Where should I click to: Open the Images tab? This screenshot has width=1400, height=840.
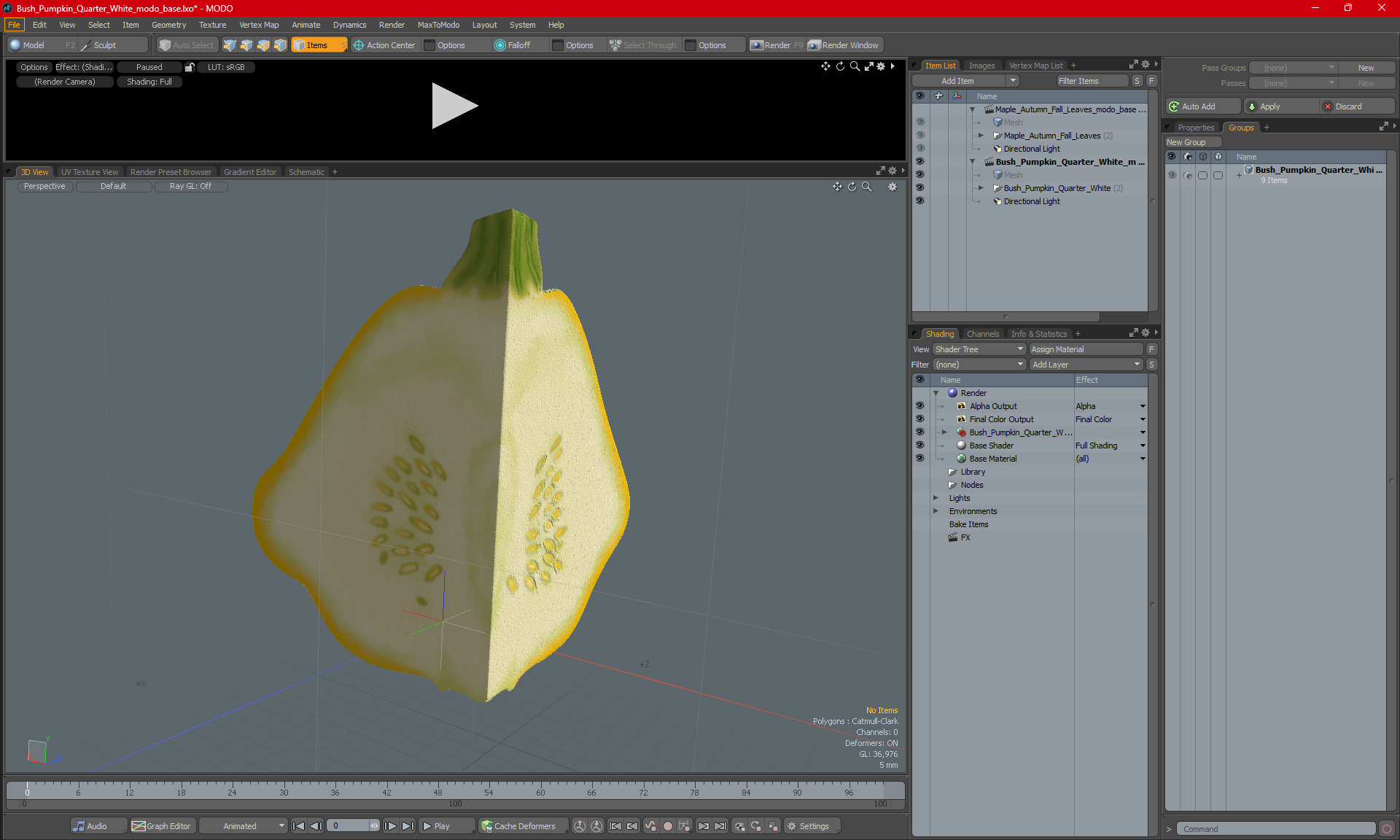[x=981, y=66]
